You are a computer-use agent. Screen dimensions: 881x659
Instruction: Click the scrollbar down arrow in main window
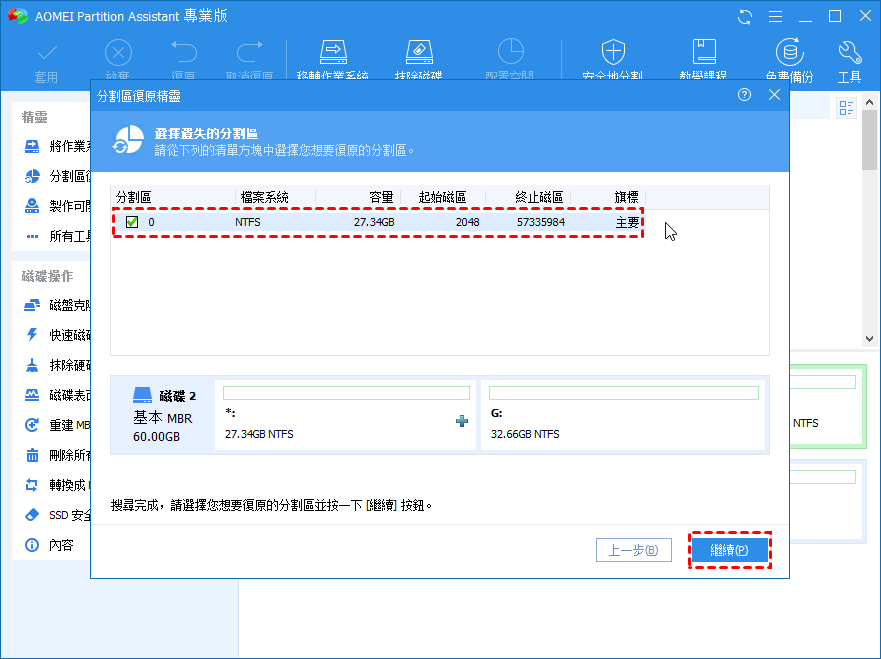pos(869,339)
